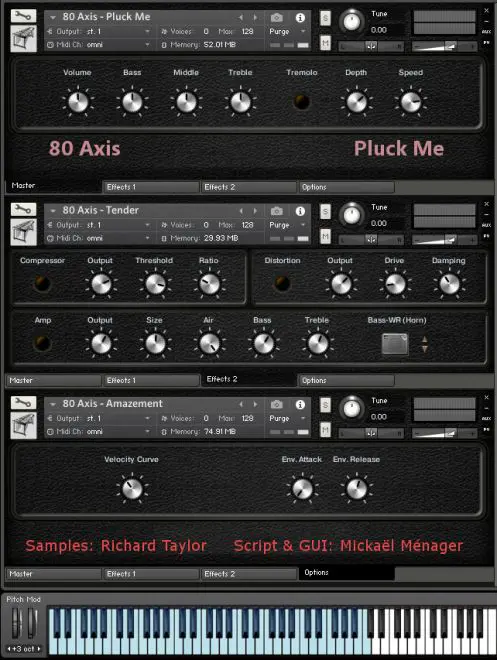
Task: Switch Amazement to Master tab
Action: (x=53, y=574)
